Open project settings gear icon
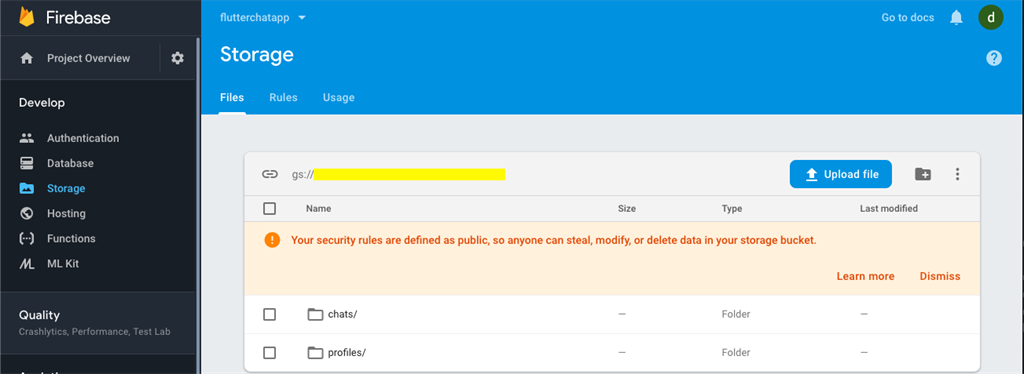The image size is (1024, 374). pos(178,58)
